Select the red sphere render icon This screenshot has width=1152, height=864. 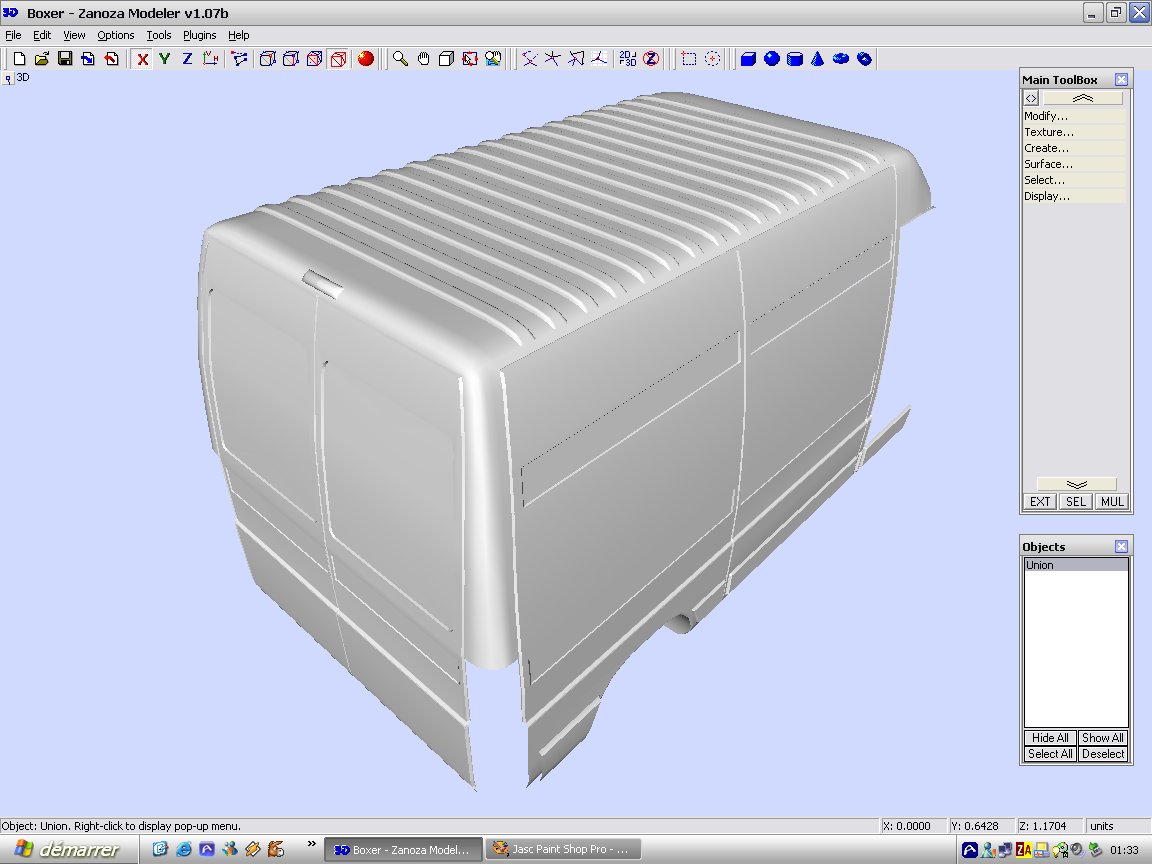(x=366, y=59)
